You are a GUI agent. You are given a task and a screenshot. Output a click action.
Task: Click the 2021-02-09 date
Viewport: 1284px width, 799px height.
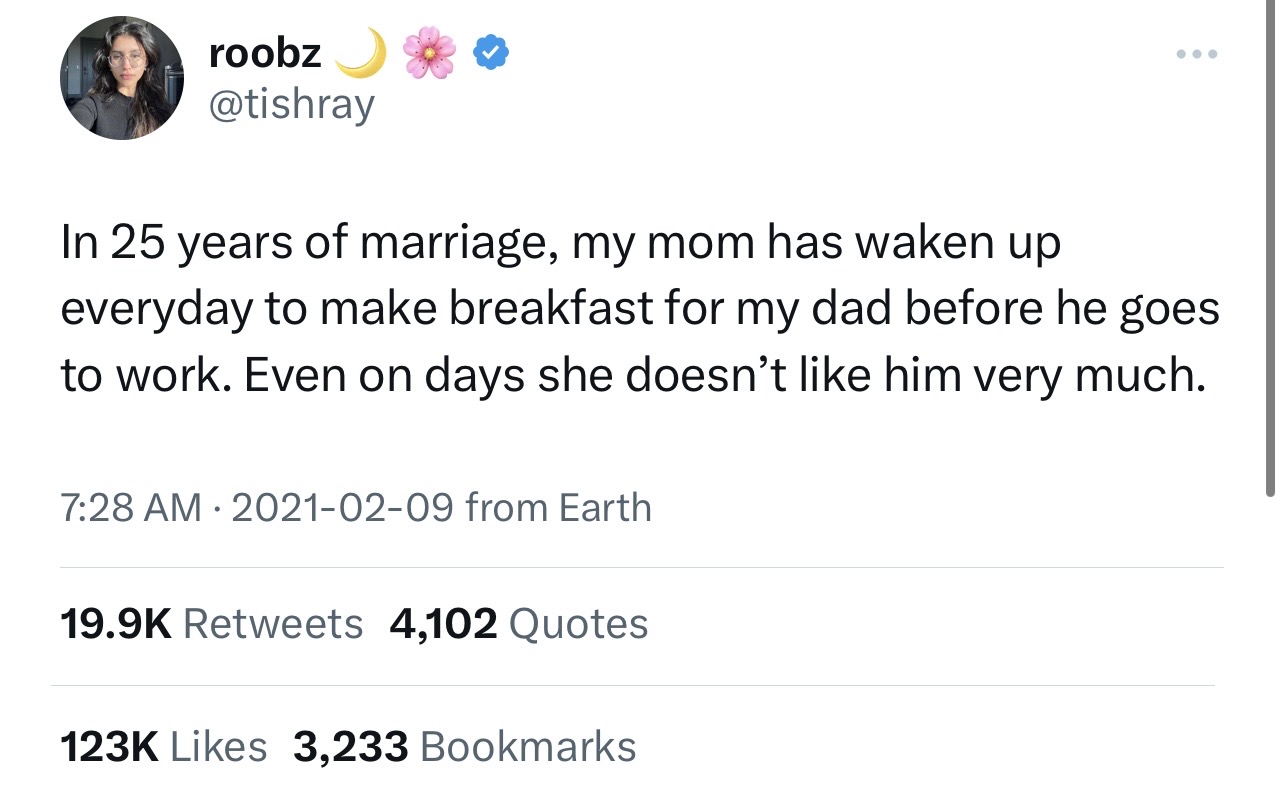coord(342,508)
